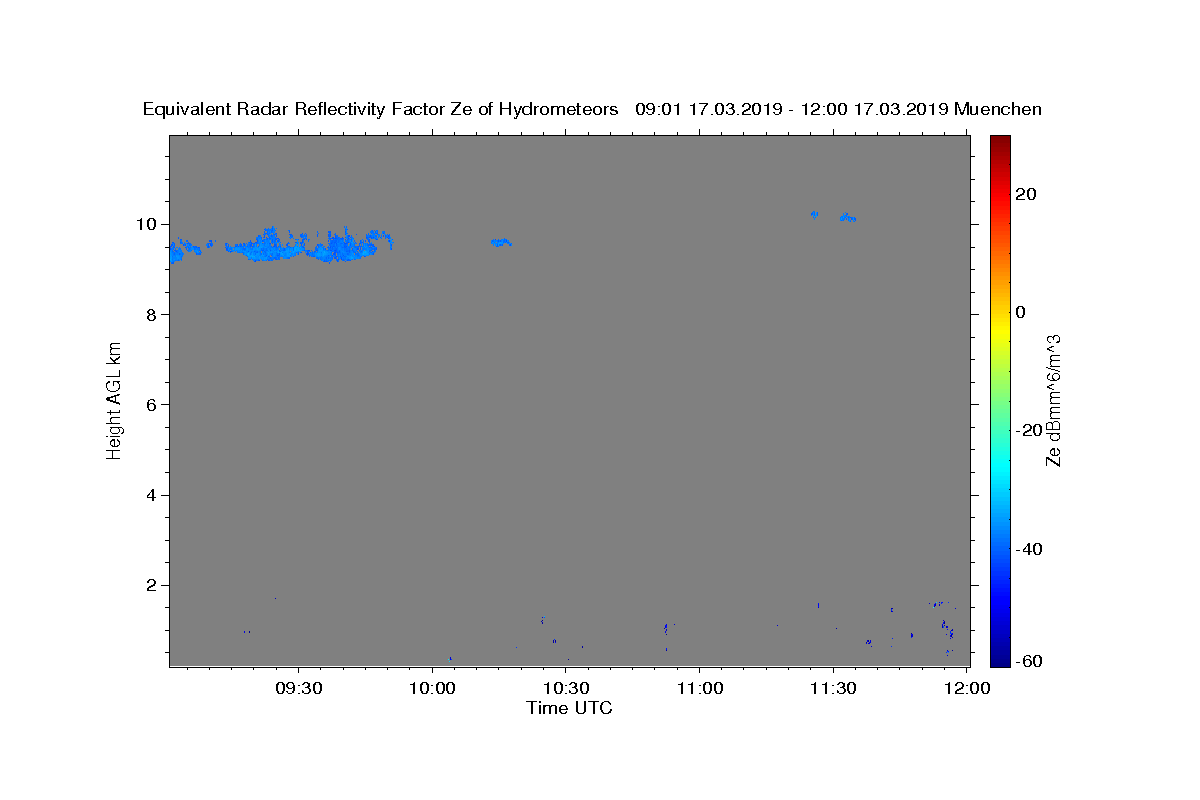The width and height of the screenshot is (1200, 800).
Task: Click the colorbar label -40
Action: [x=1029, y=548]
